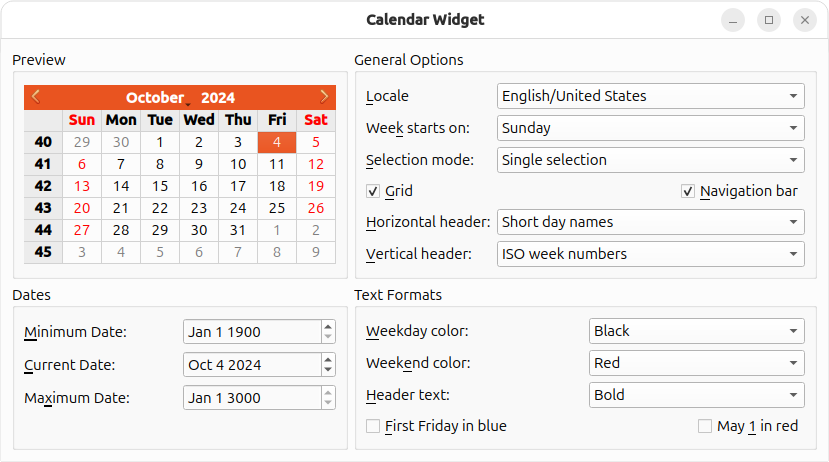Screen dimensions: 829x462
Task: Close the Calendar Widget window
Action: [804, 20]
